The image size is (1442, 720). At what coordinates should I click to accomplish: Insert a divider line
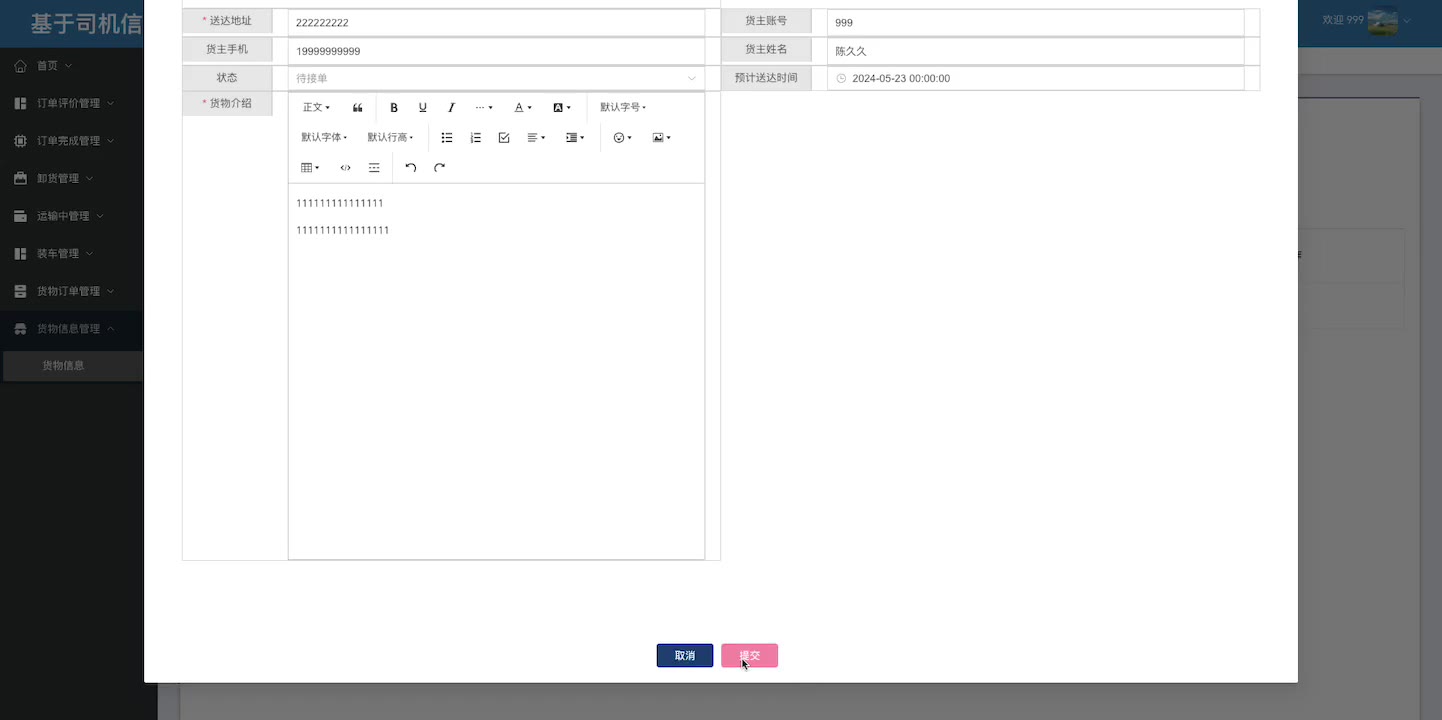click(x=374, y=168)
